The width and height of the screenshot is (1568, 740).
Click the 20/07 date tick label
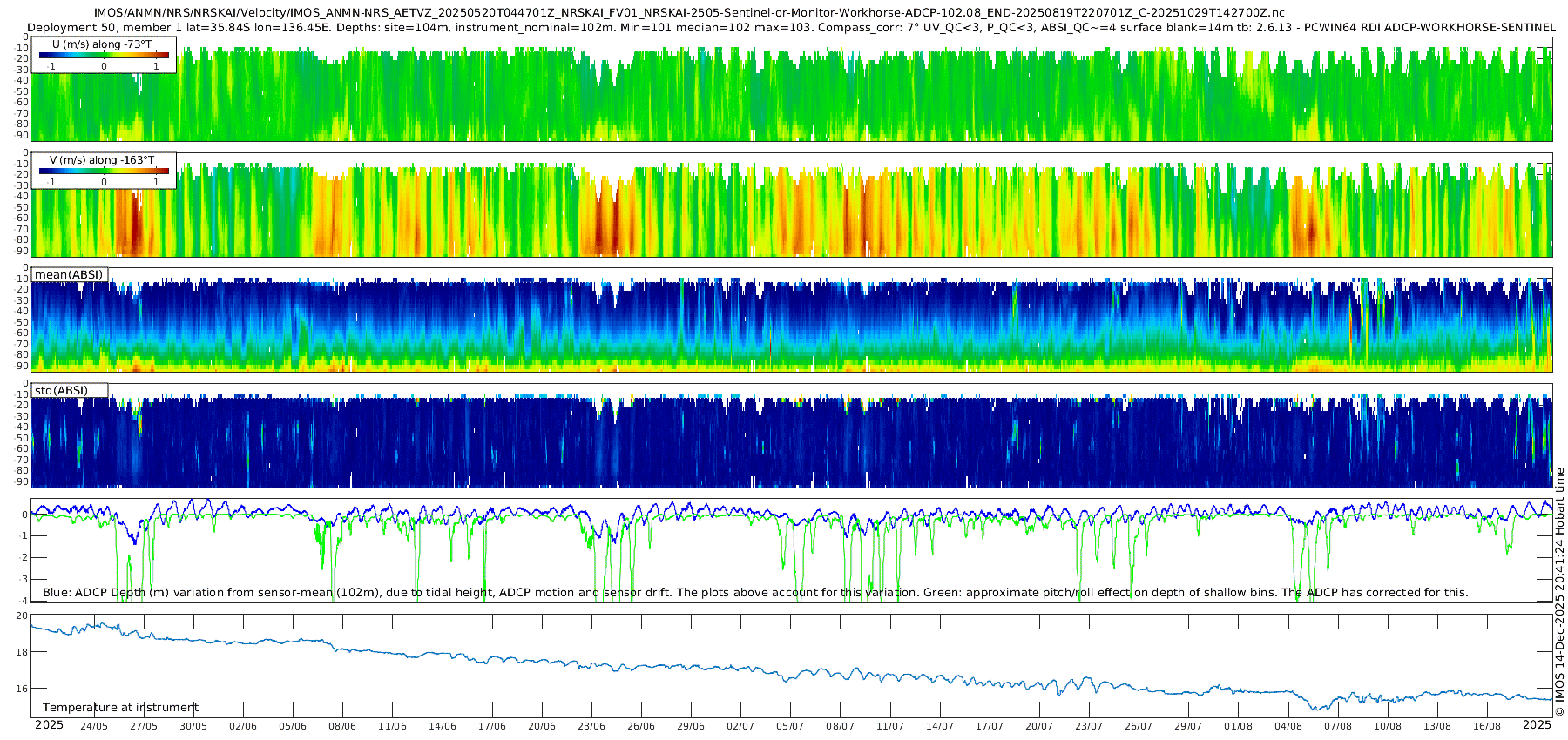(x=1039, y=726)
